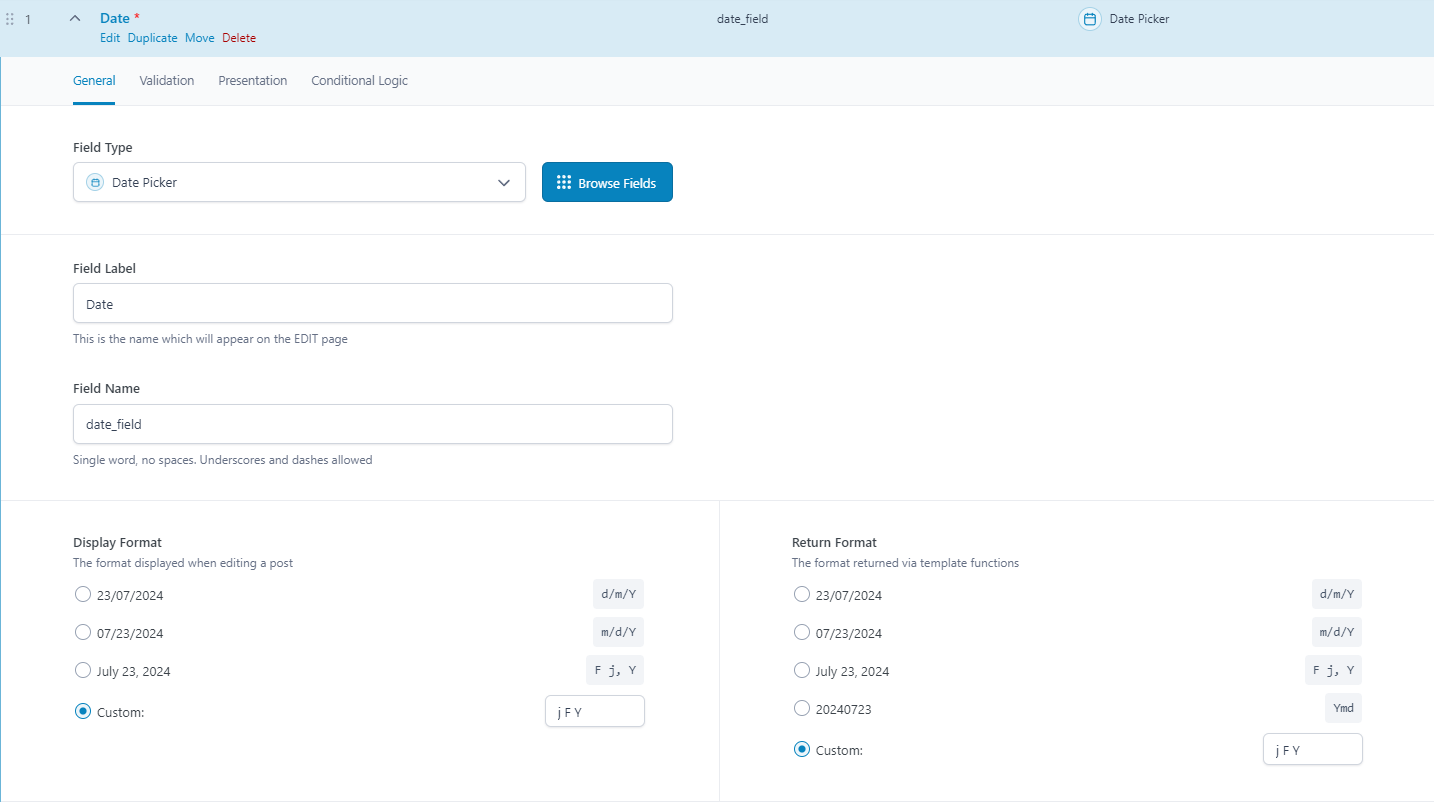Viewport: 1434px width, 802px height.
Task: Click the drag handle icon beside field 1
Action: [x=10, y=19]
